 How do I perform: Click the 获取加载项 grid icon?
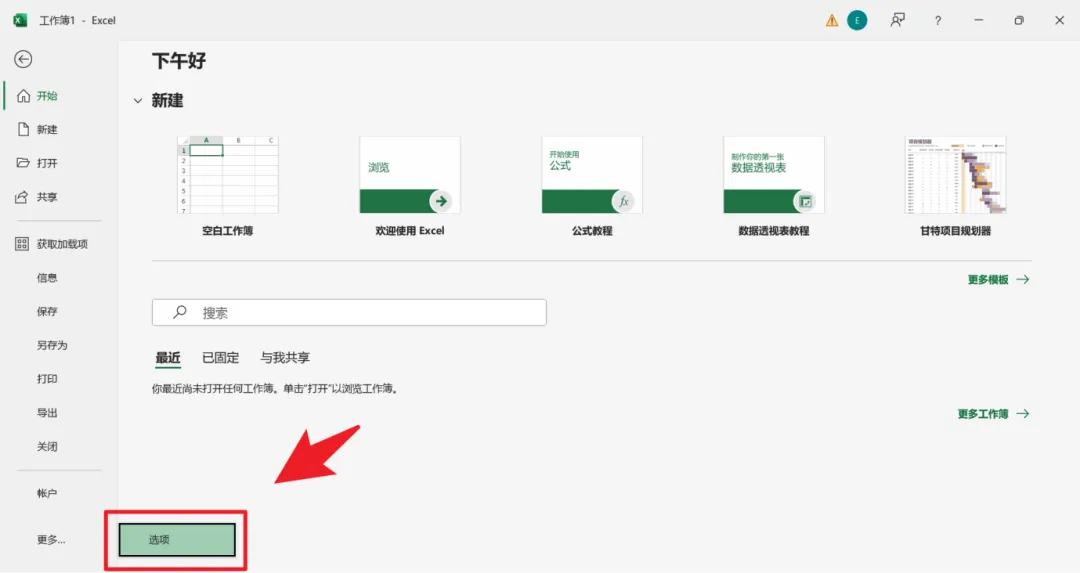click(x=22, y=244)
